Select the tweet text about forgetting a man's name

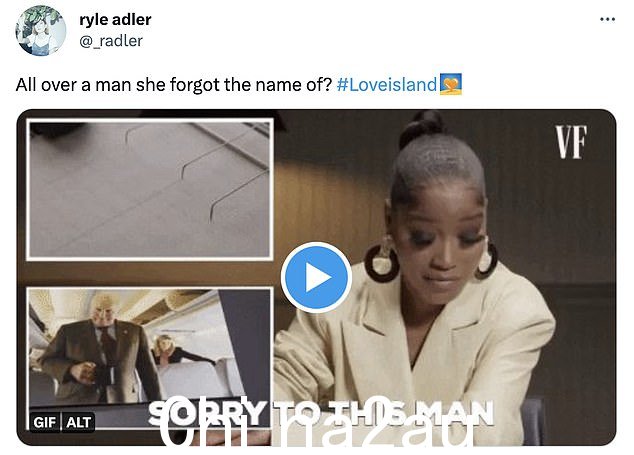pos(173,85)
